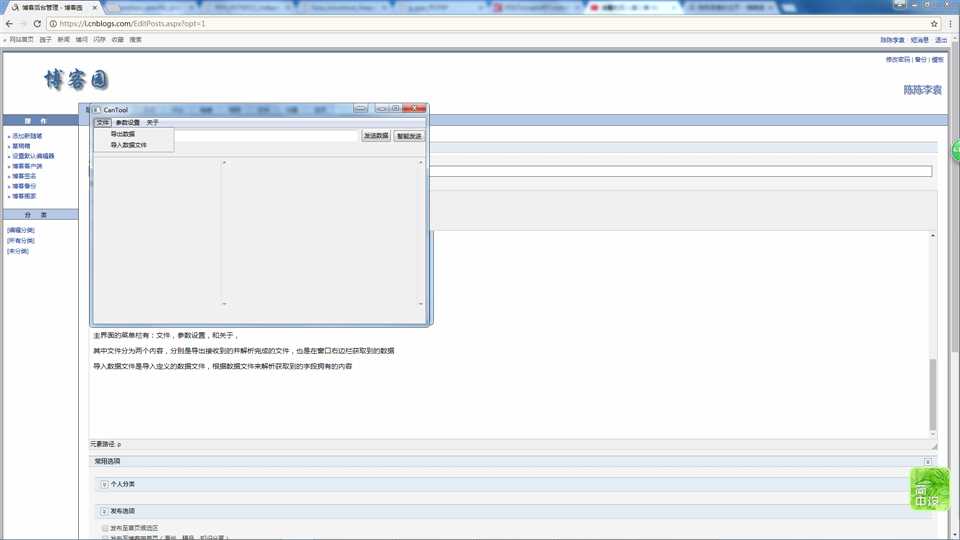
Task: Click the [所有分类] category link
Action: pyautogui.click(x=21, y=241)
